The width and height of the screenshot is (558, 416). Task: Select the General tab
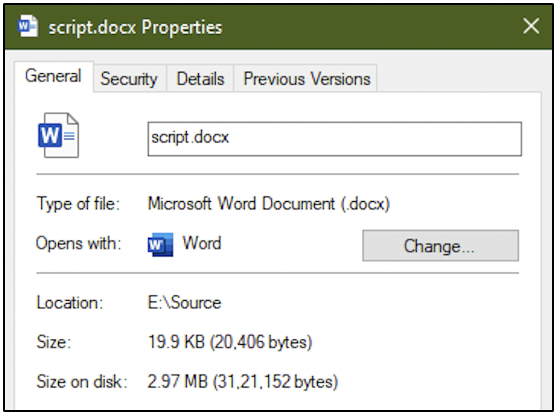[x=53, y=76]
